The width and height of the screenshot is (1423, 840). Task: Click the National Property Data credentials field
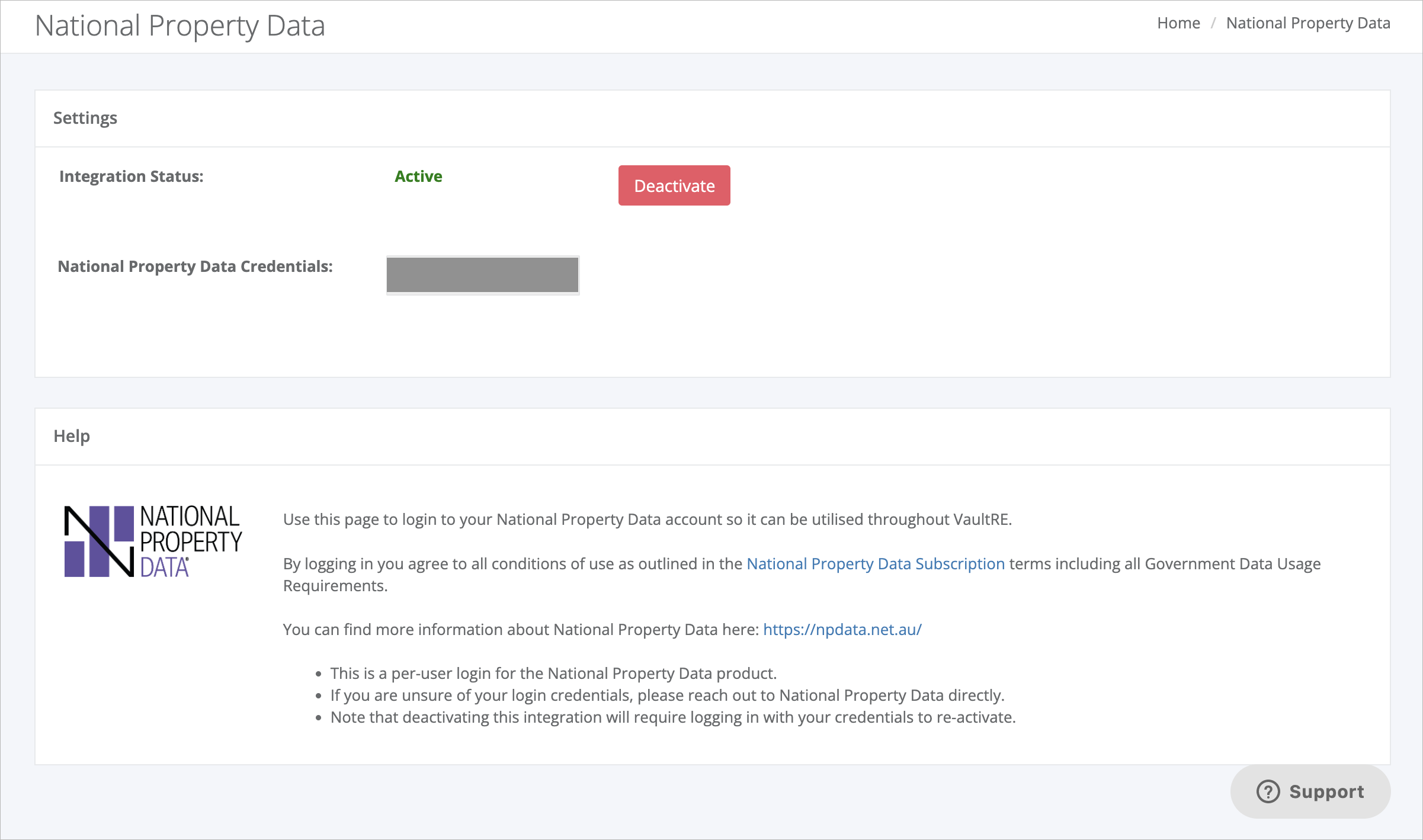coord(483,275)
